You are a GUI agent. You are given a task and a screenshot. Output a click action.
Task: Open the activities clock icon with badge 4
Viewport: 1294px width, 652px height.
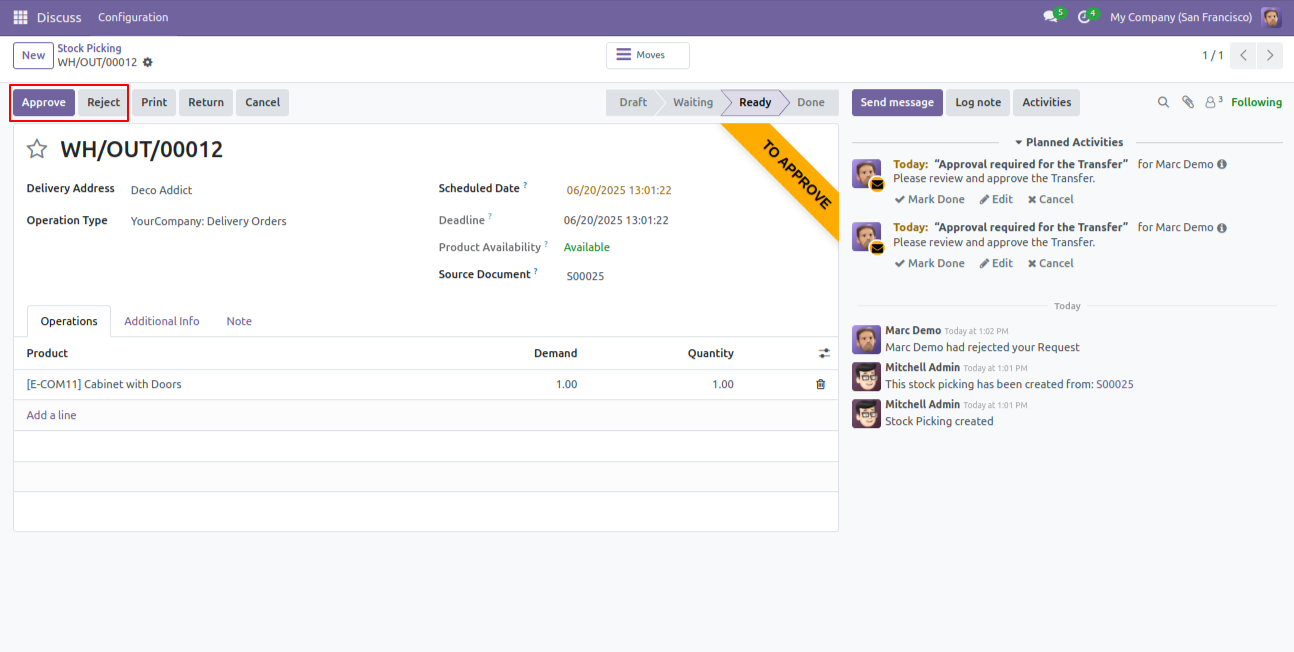click(1084, 17)
